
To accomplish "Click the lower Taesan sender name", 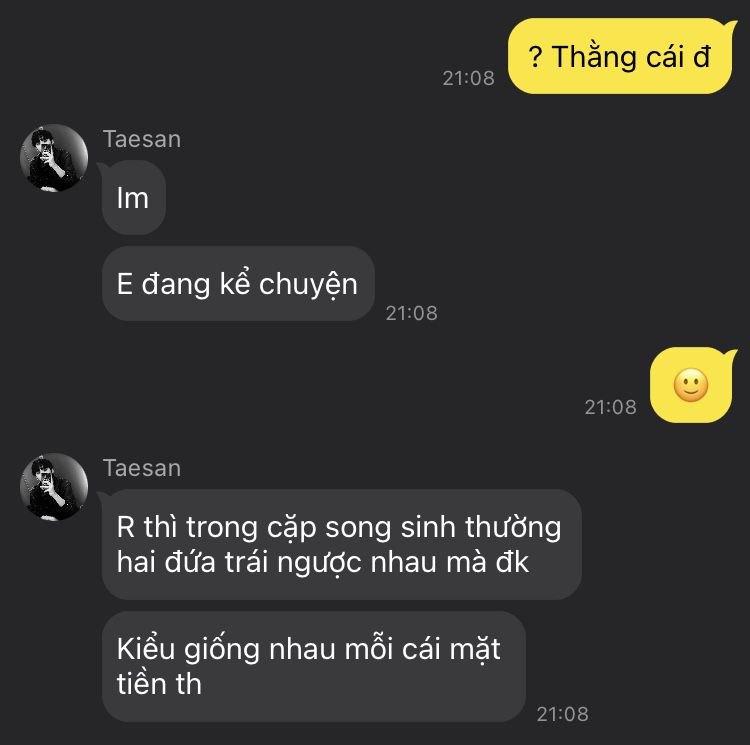I will 142,468.
